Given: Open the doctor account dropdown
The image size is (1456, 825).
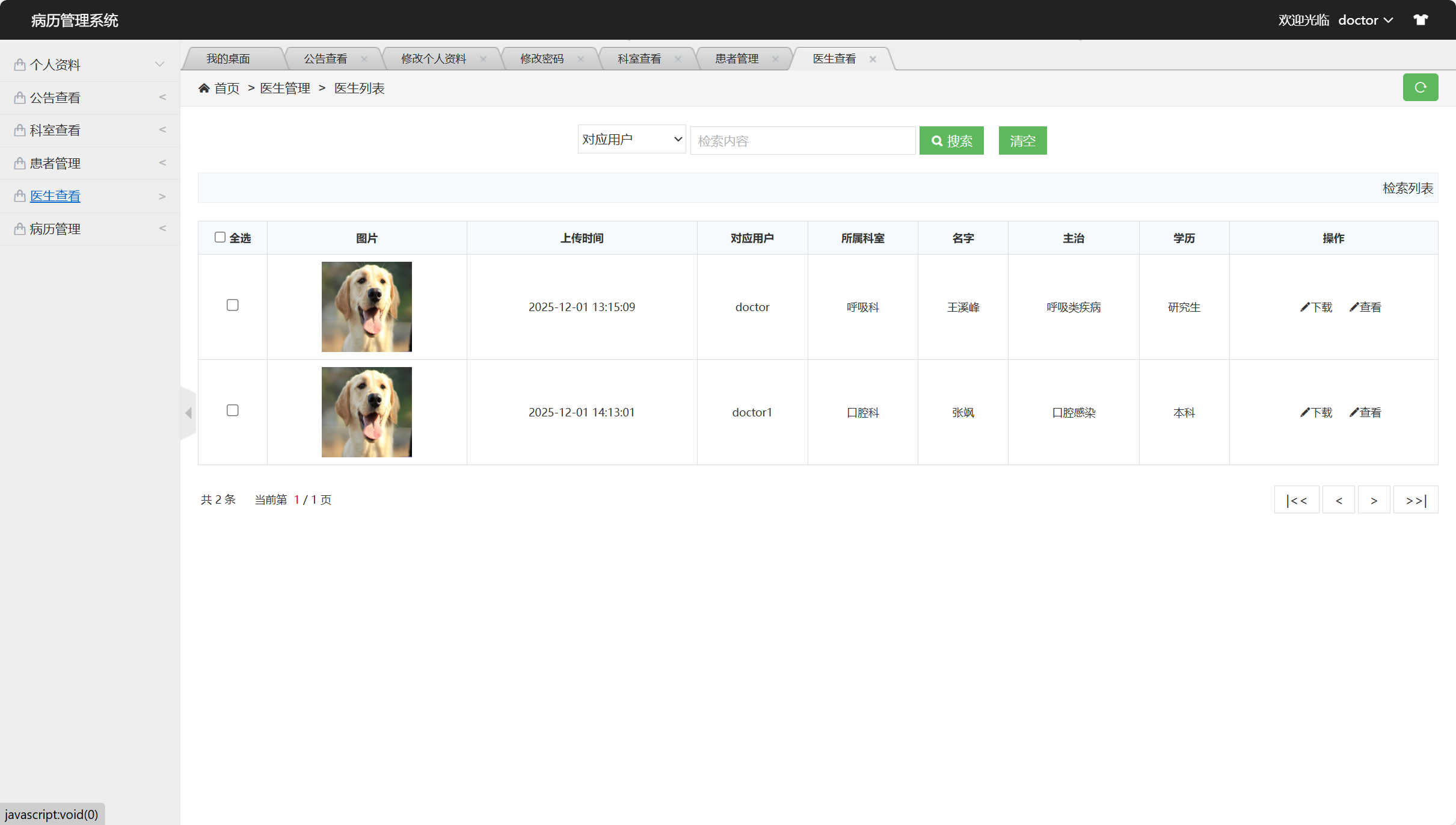Looking at the screenshot, I should 1365,19.
